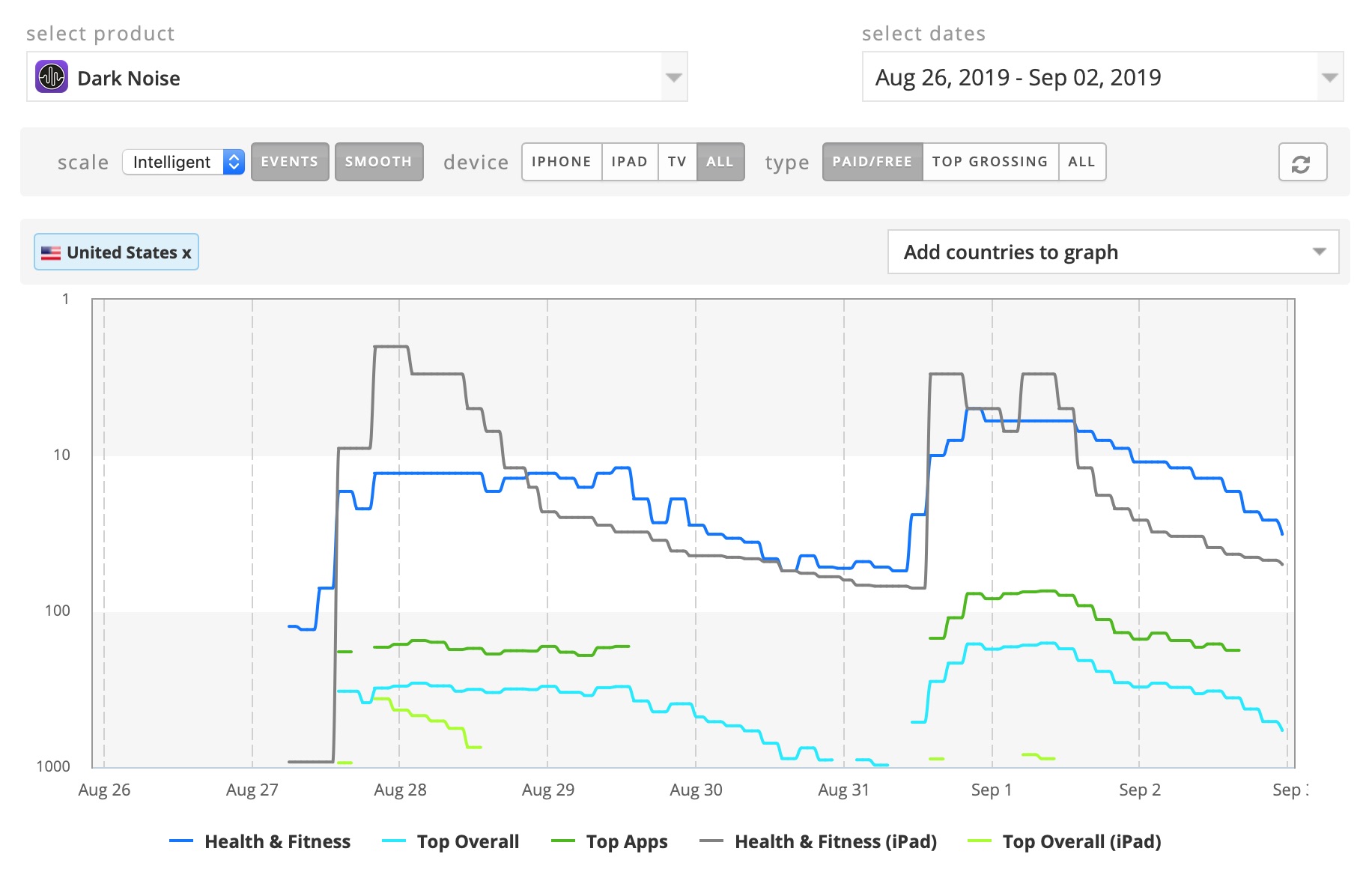Image resolution: width=1372 pixels, height=878 pixels.
Task: Click the Aug 31 axis label
Action: pyautogui.click(x=843, y=790)
